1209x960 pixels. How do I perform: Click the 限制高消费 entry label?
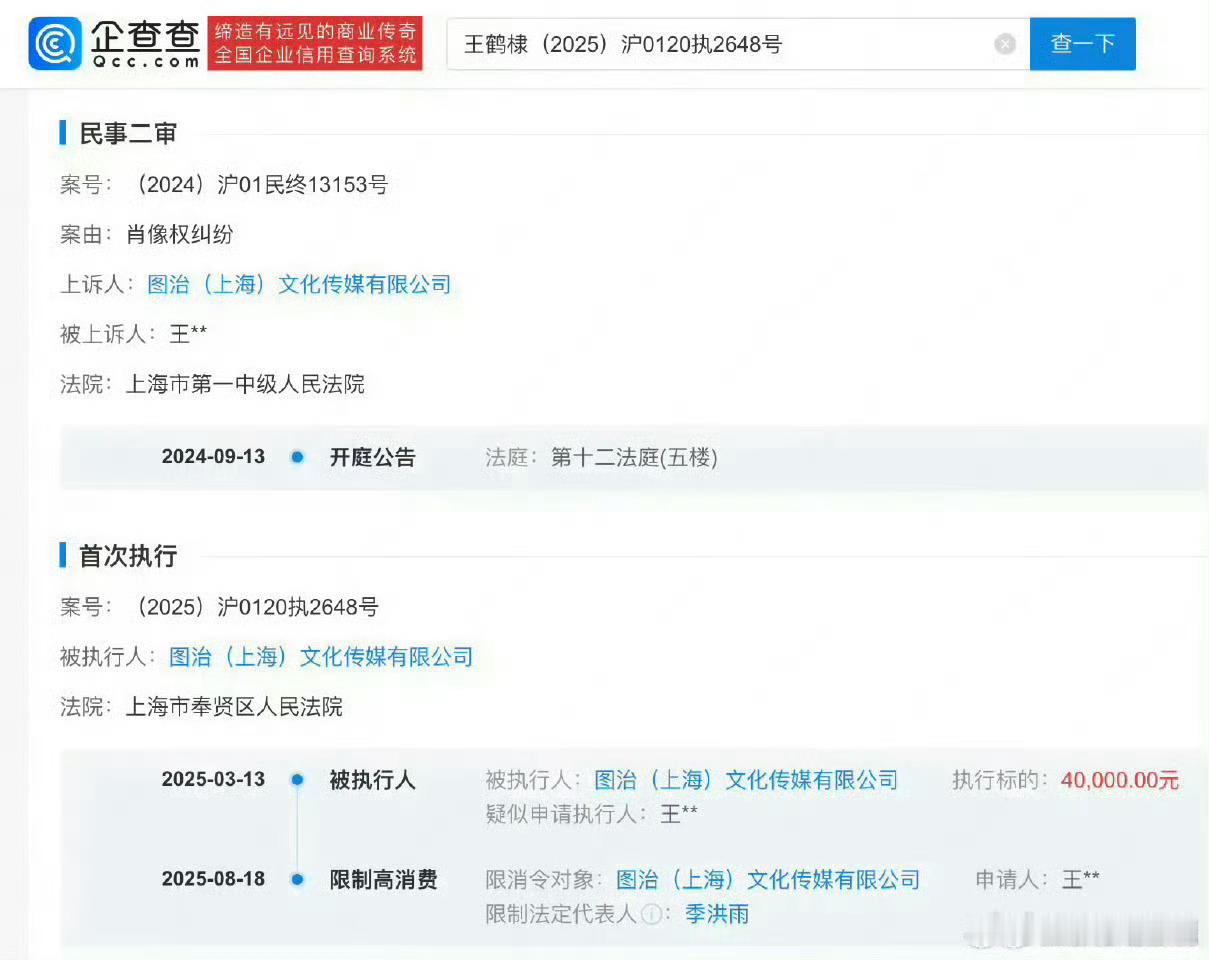384,880
